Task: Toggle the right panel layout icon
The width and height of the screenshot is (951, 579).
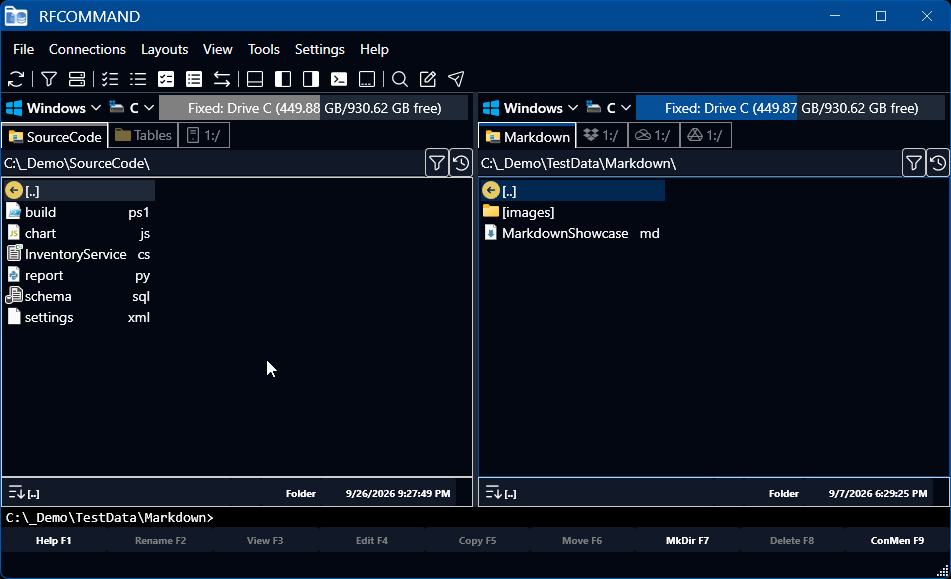Action: pos(311,79)
